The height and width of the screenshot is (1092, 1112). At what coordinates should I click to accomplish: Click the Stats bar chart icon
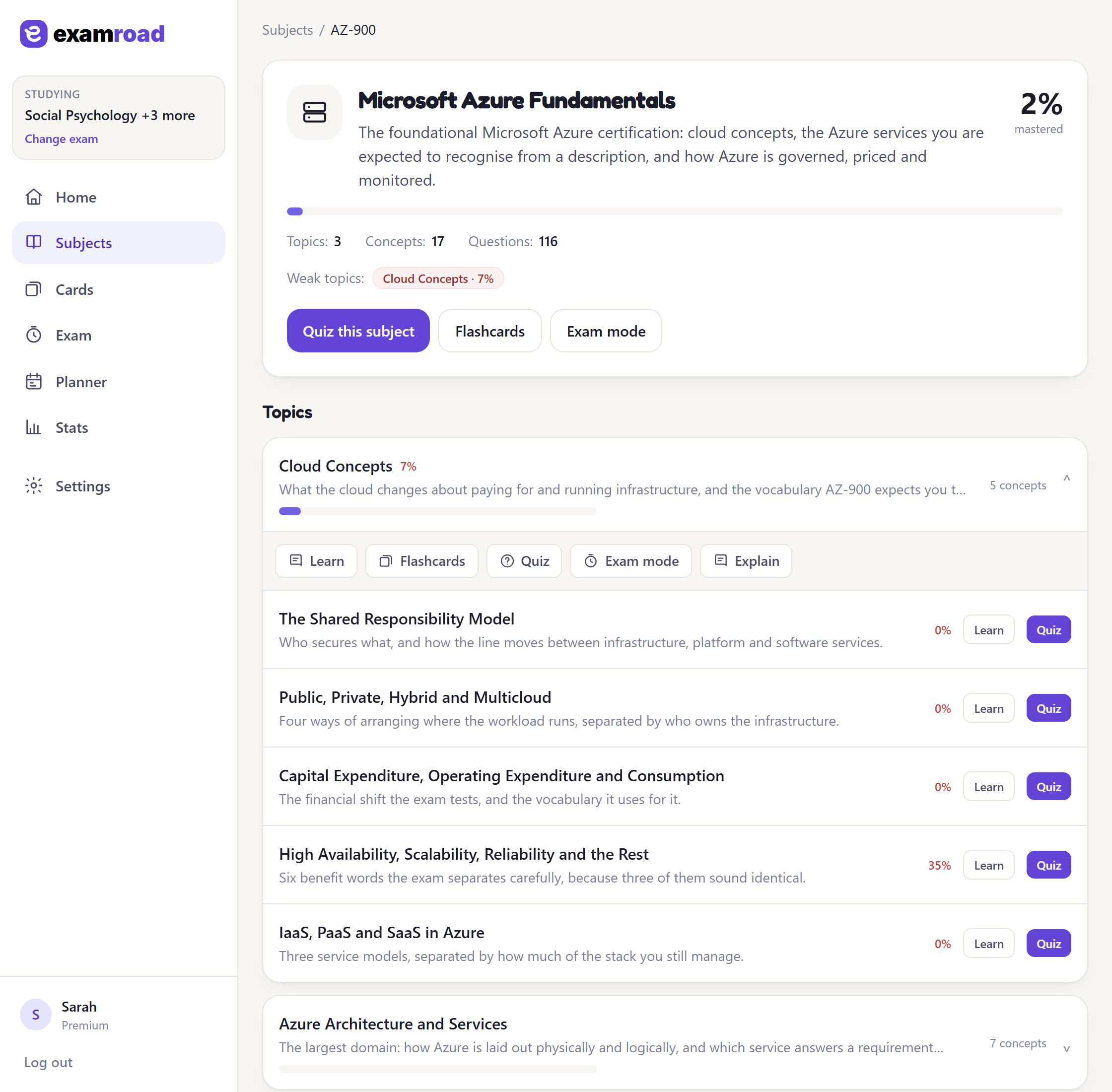[34, 427]
